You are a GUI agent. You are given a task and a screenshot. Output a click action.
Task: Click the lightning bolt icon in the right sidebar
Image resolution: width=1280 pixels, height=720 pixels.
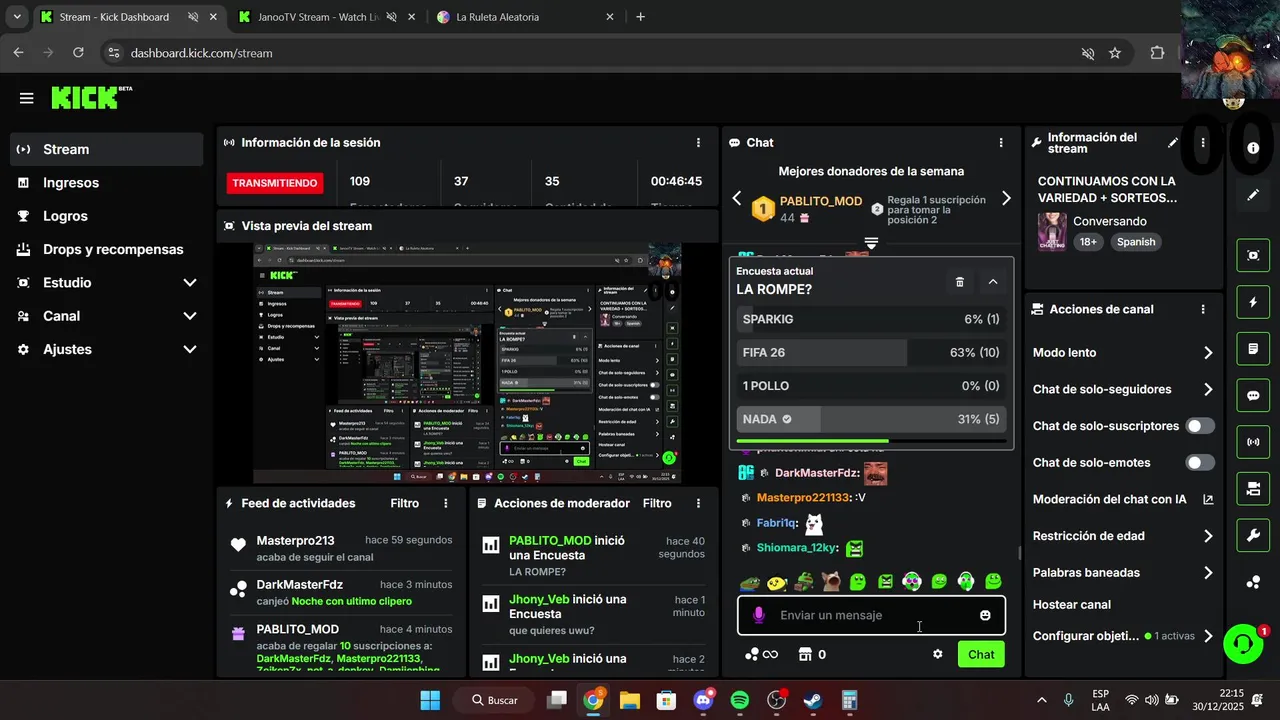click(x=1253, y=302)
